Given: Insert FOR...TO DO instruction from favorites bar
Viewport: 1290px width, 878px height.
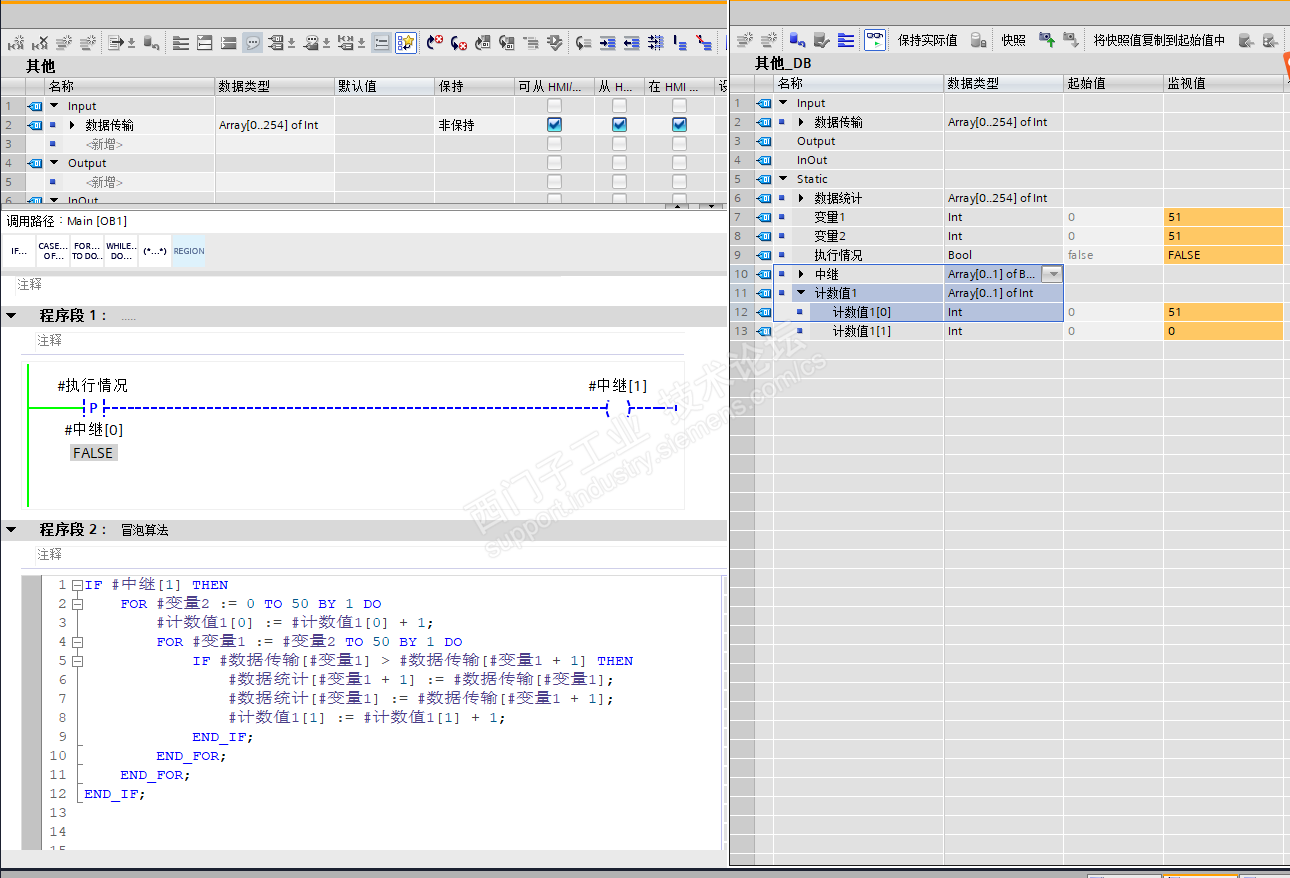Looking at the screenshot, I should pos(87,251).
